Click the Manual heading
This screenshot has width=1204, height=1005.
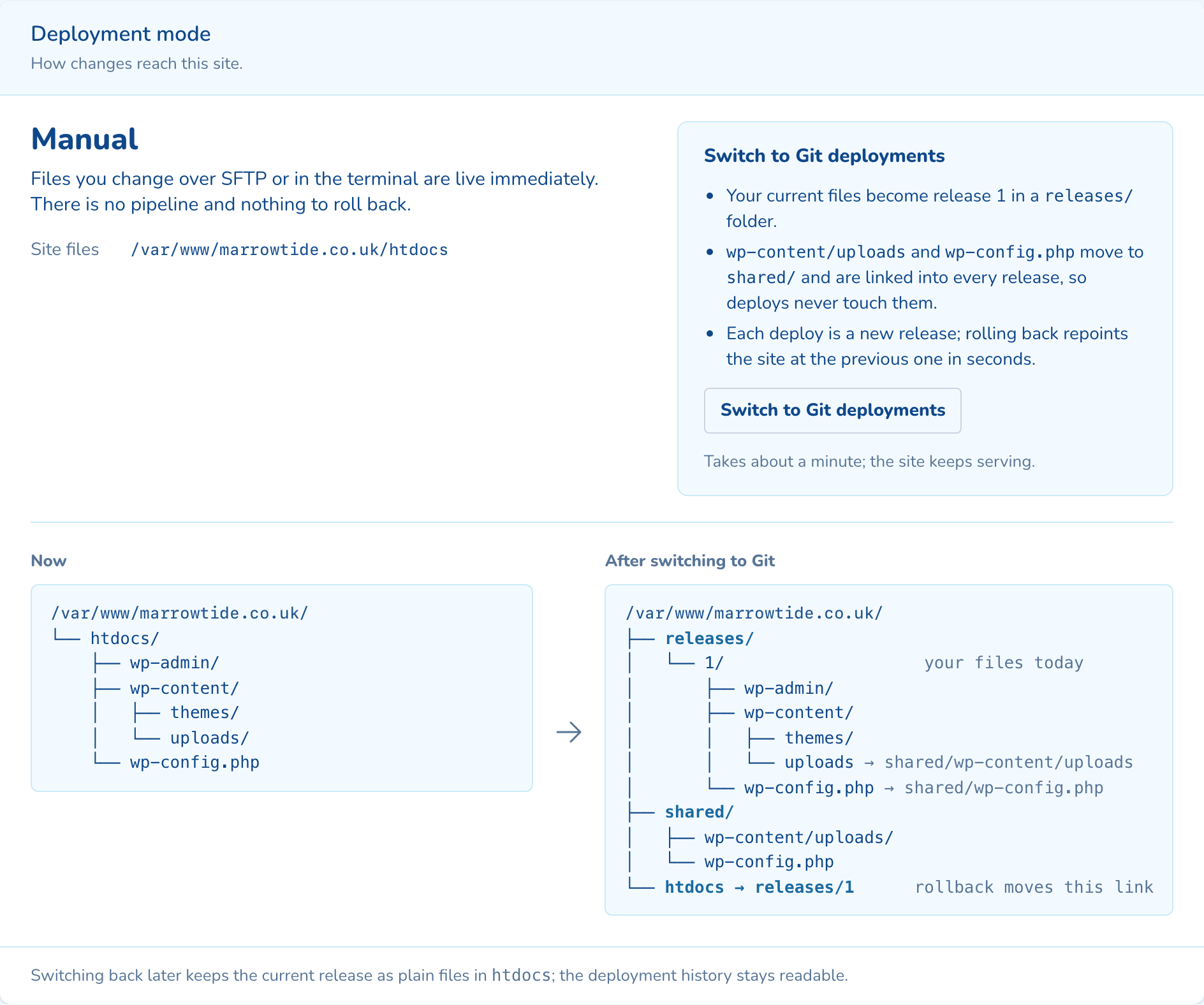(84, 139)
